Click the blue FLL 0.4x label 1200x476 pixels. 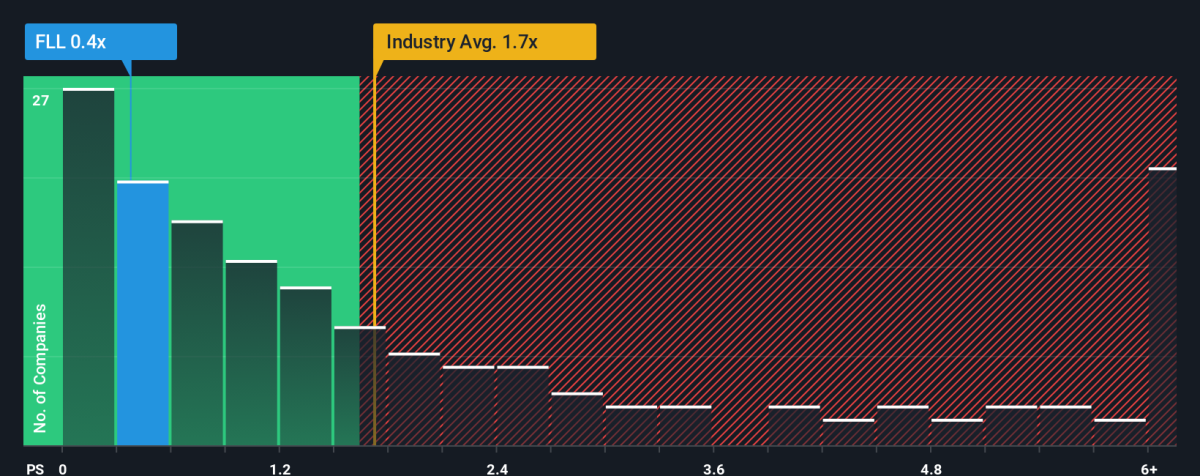[100, 42]
